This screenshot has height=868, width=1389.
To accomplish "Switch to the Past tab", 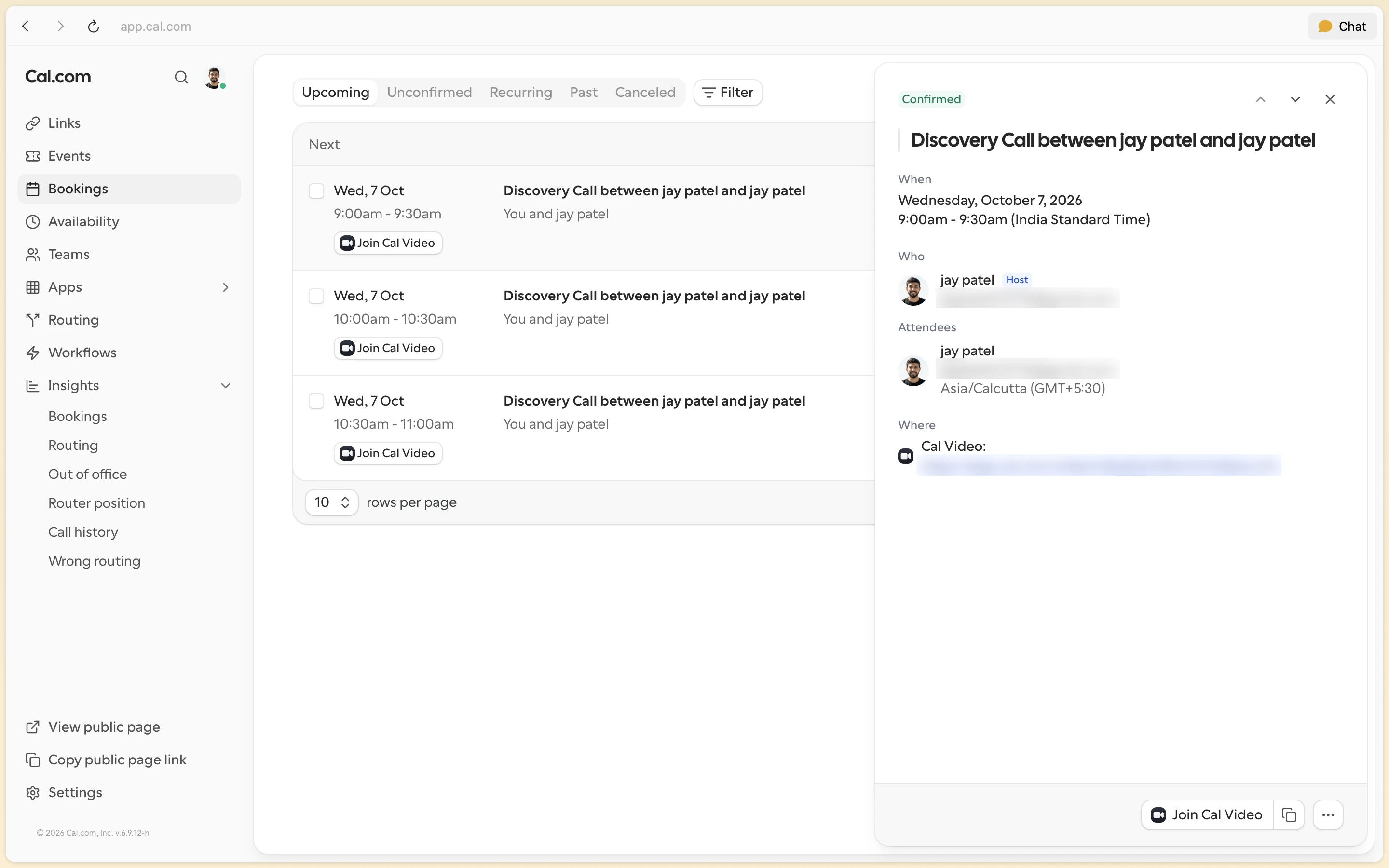I will (x=584, y=93).
